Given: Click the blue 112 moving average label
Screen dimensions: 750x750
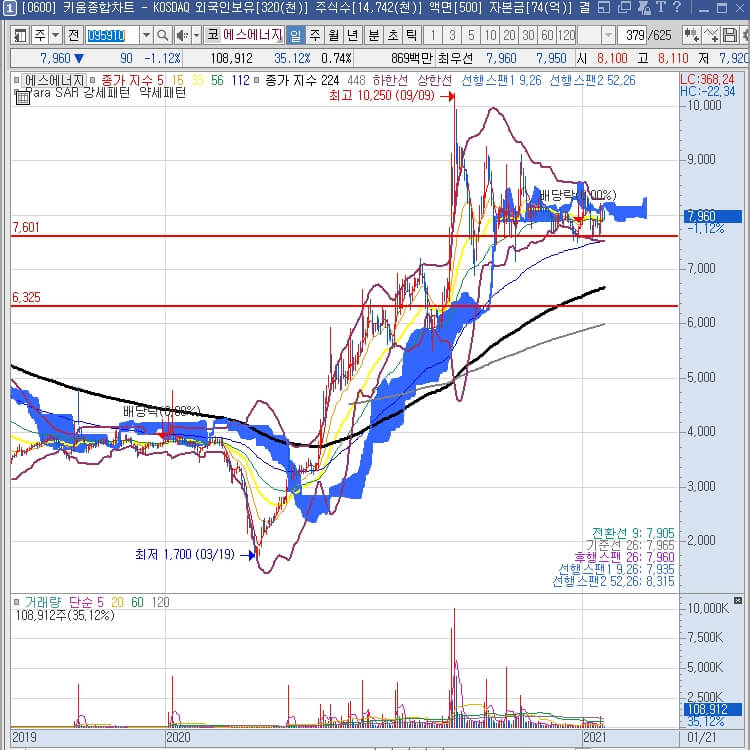Looking at the screenshot, I should pos(241,80).
